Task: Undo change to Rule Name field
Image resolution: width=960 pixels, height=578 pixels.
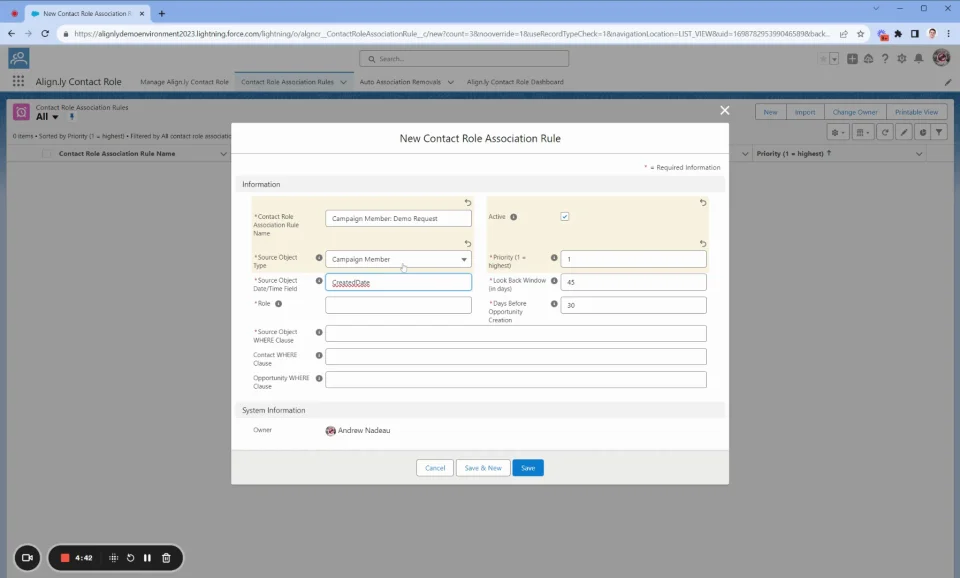Action: [468, 203]
